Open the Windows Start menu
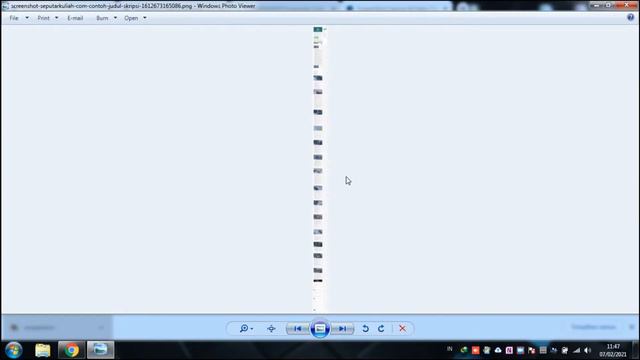Image resolution: width=640 pixels, height=360 pixels. (13, 350)
